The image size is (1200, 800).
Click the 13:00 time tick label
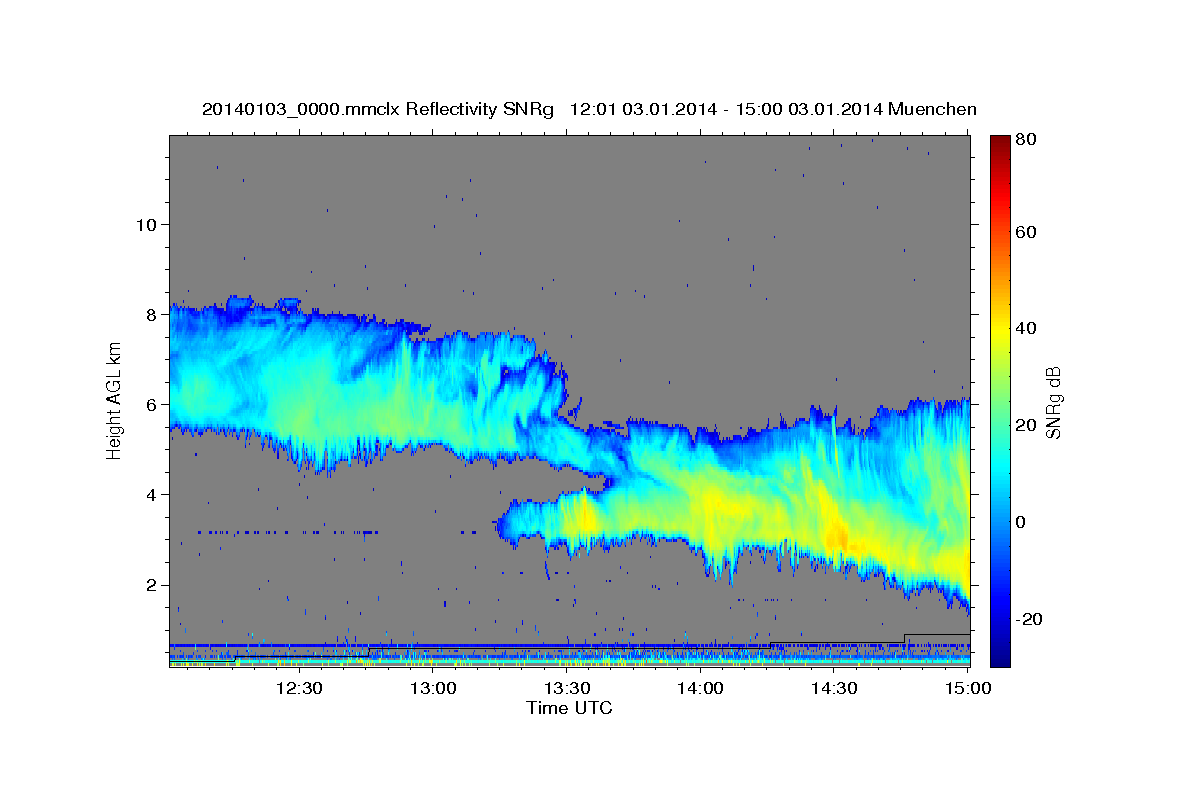[432, 689]
